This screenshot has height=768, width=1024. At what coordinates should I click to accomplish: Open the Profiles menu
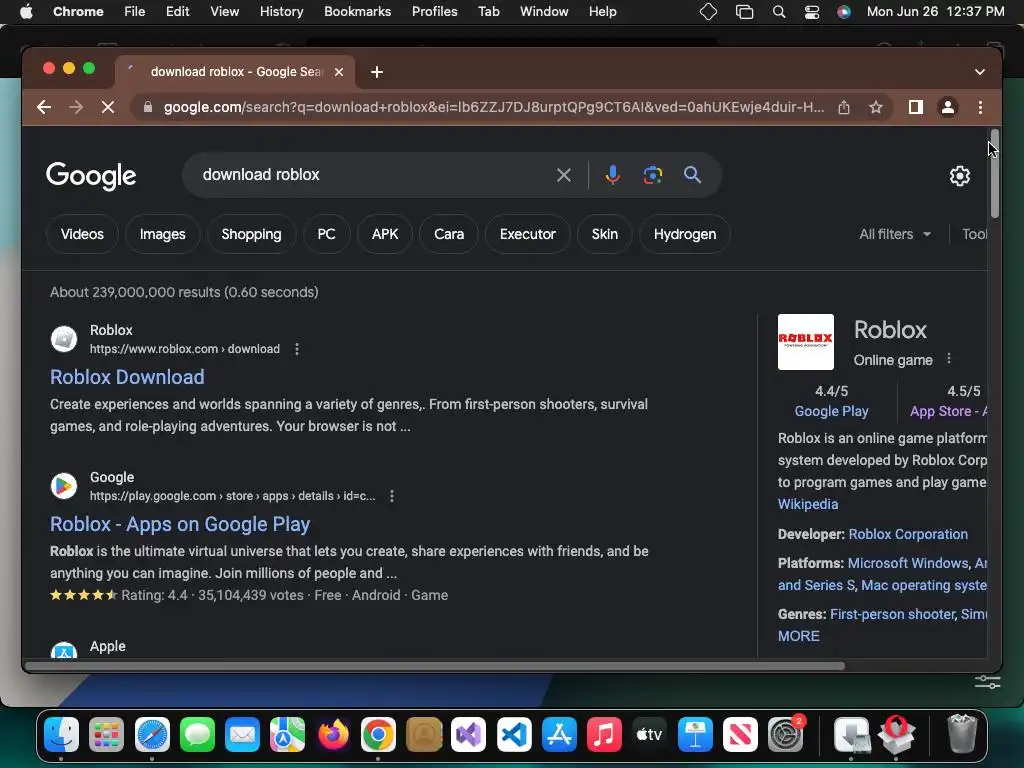(x=434, y=12)
